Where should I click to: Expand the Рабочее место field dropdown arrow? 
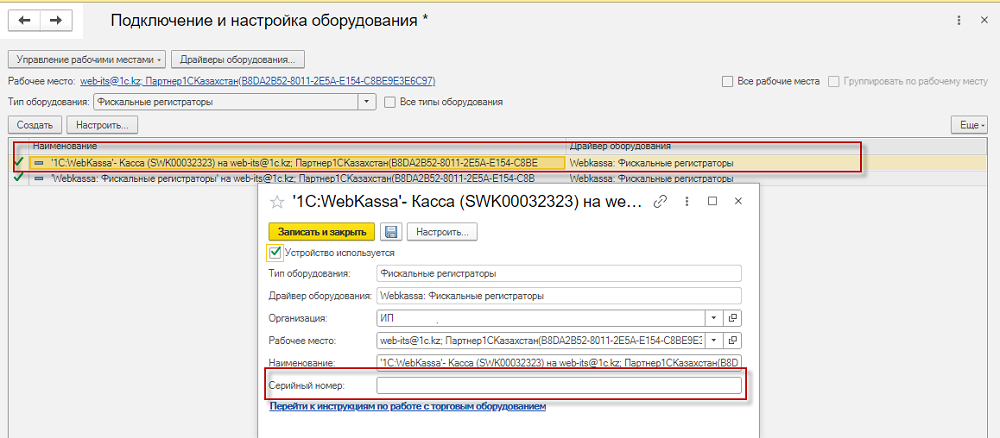714,340
